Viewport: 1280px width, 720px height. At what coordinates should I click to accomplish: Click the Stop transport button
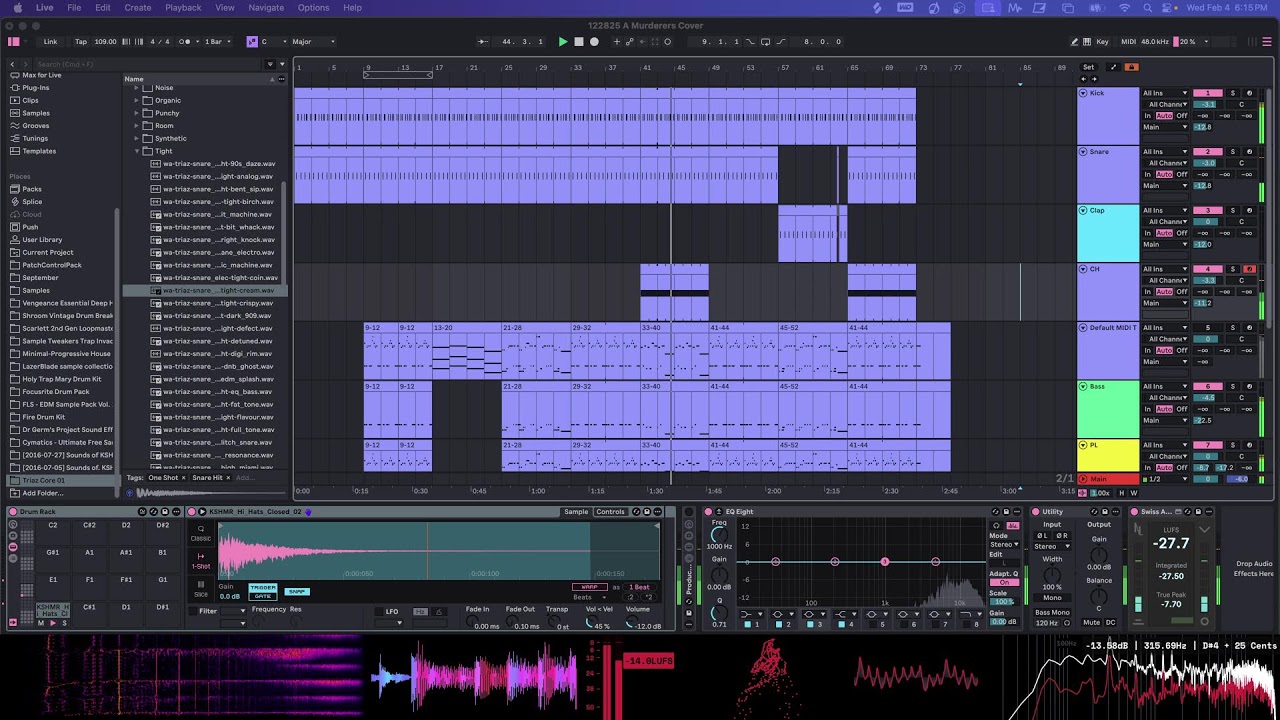578,42
